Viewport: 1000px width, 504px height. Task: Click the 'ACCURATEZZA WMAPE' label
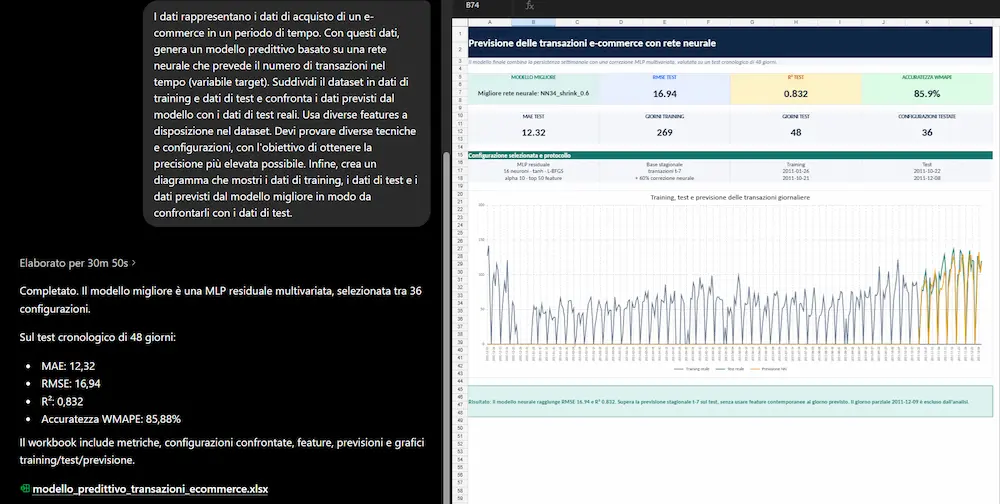(927, 77)
